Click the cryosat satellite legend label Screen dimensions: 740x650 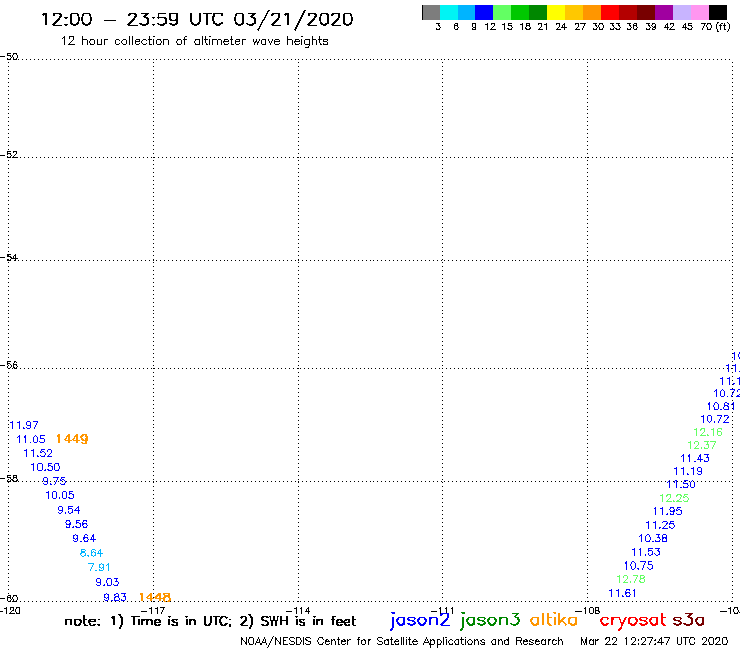point(632,620)
